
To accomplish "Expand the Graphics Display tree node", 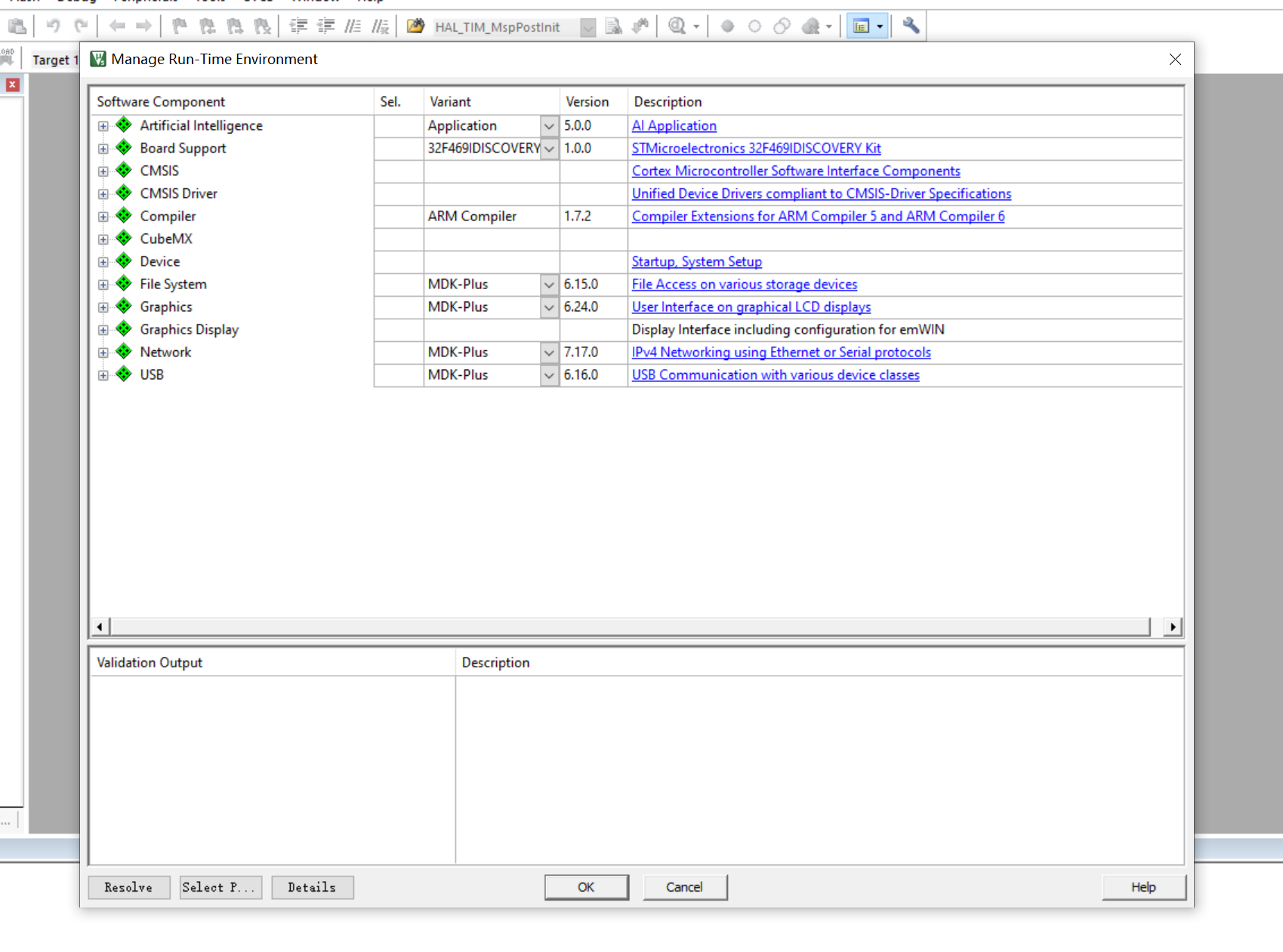I will pyautogui.click(x=103, y=330).
